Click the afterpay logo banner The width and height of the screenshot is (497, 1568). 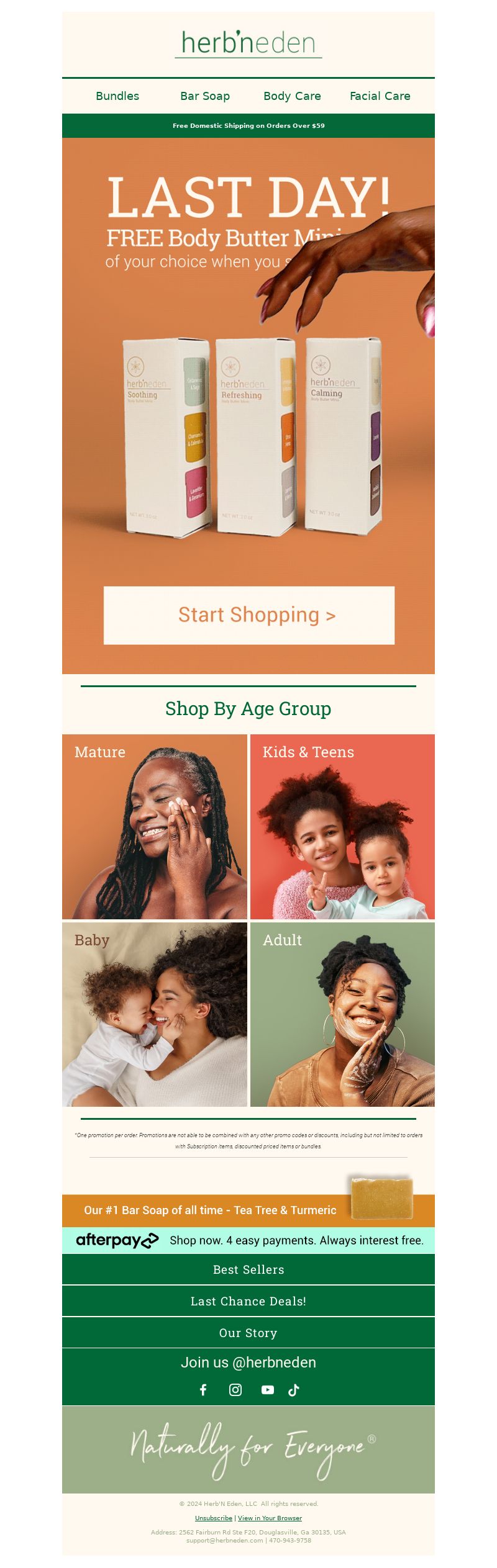click(x=248, y=1240)
